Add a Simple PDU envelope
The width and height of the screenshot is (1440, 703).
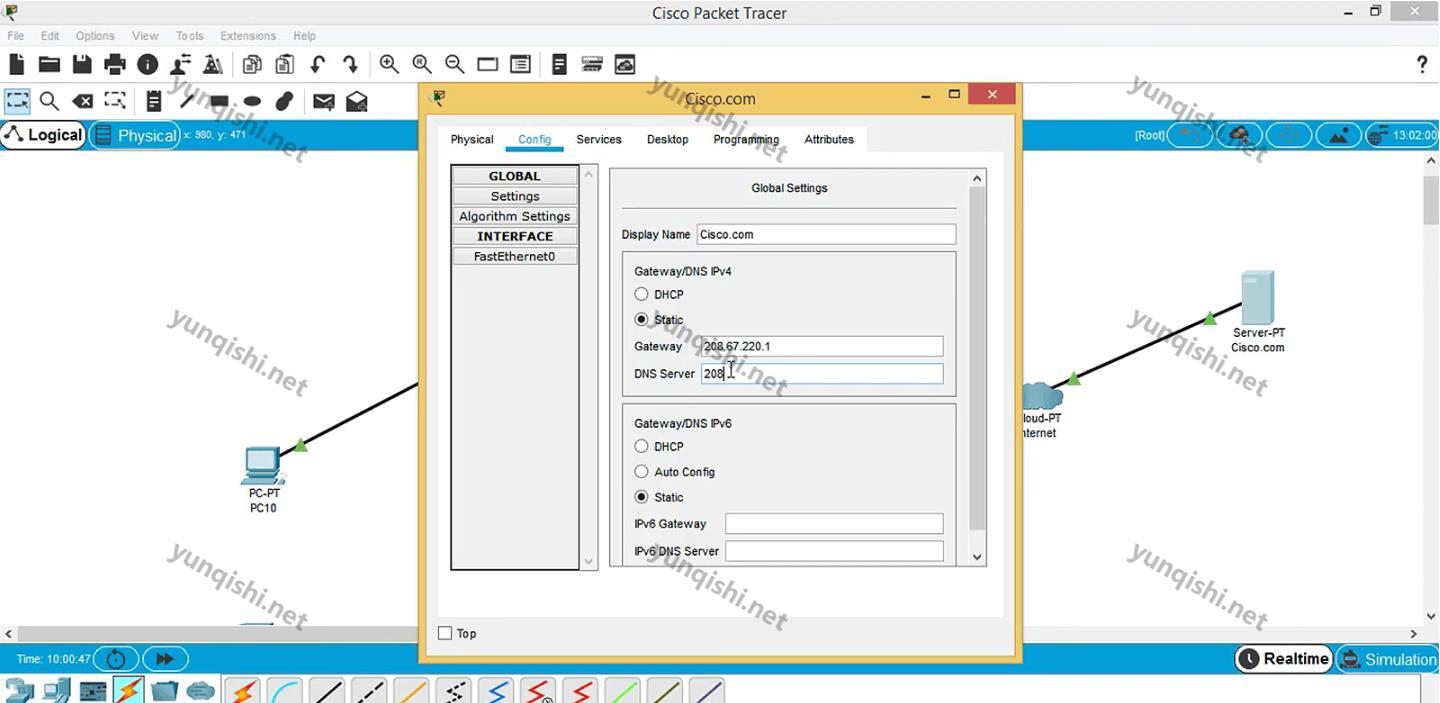pos(324,101)
